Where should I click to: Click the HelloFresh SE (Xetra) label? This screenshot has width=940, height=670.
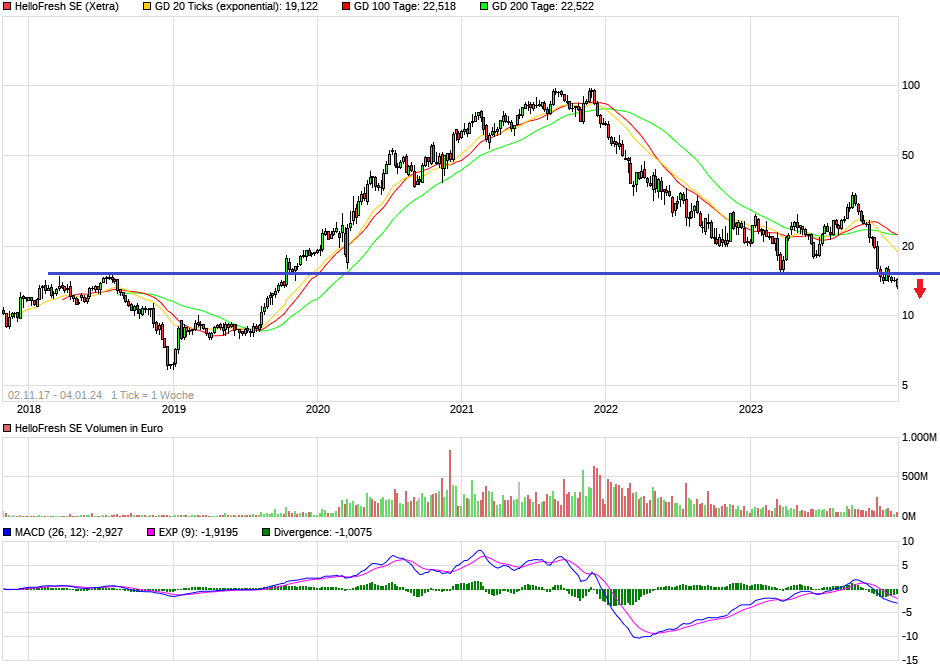67,7
